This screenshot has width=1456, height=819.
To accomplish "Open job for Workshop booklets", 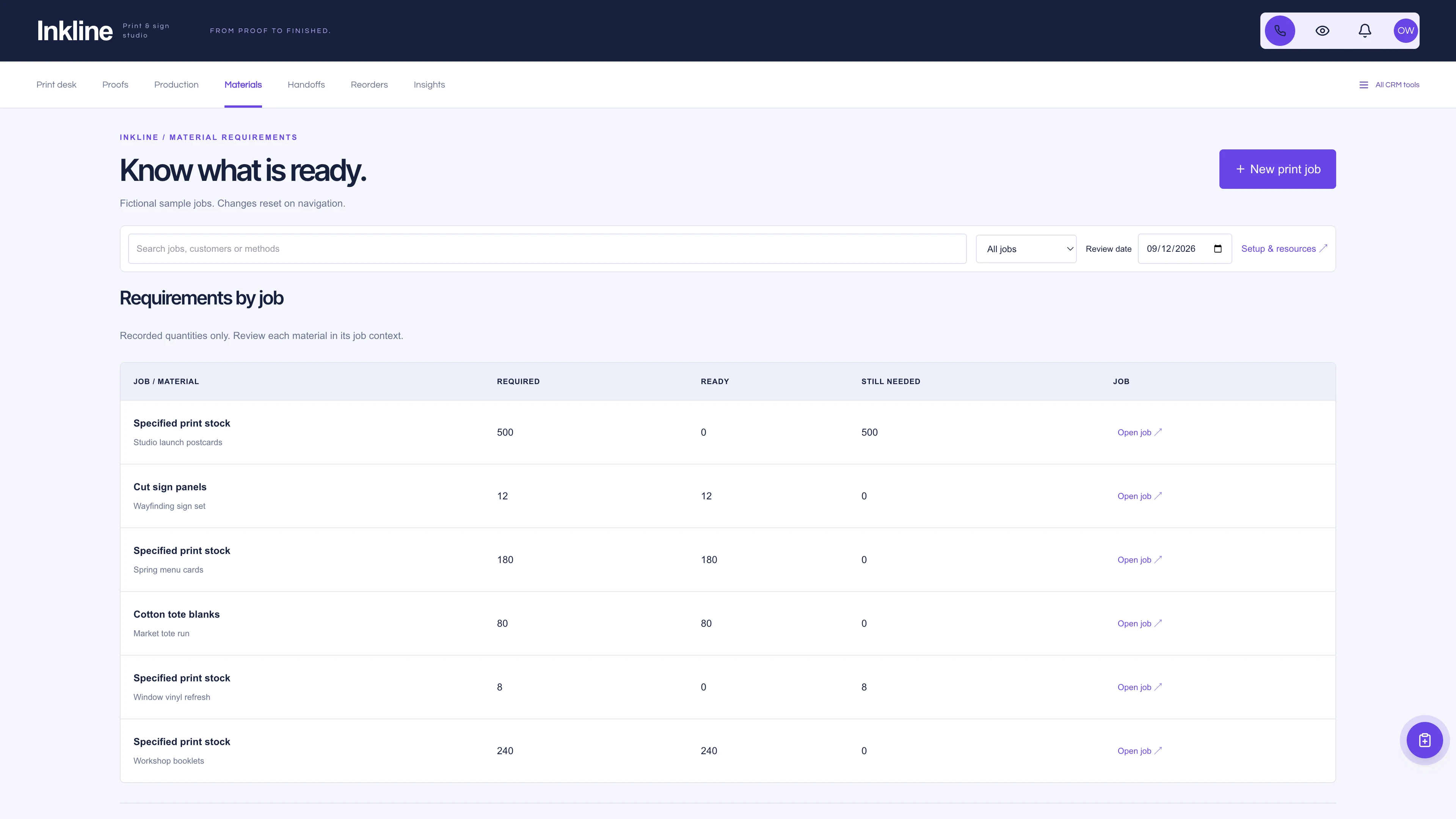I will pyautogui.click(x=1139, y=751).
